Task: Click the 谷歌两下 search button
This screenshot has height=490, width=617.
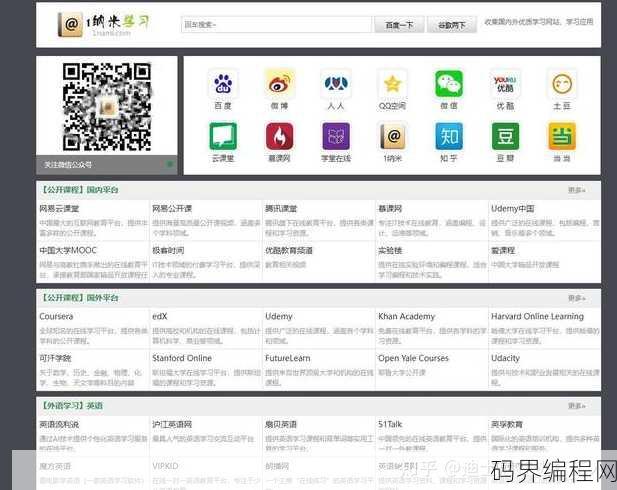Action: (452, 25)
